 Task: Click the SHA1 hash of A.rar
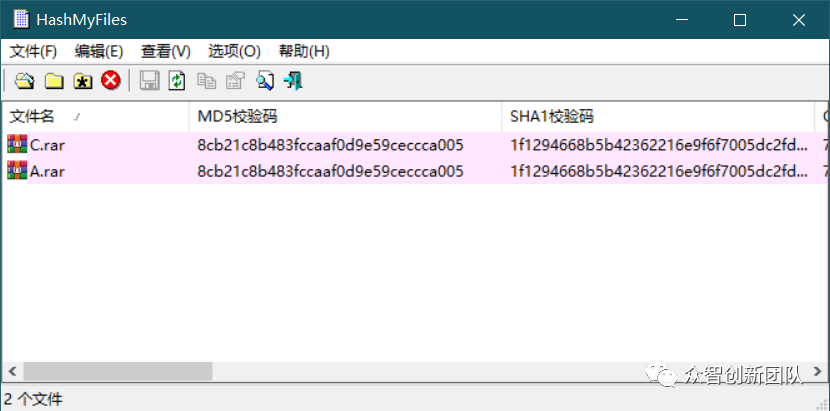(x=660, y=172)
